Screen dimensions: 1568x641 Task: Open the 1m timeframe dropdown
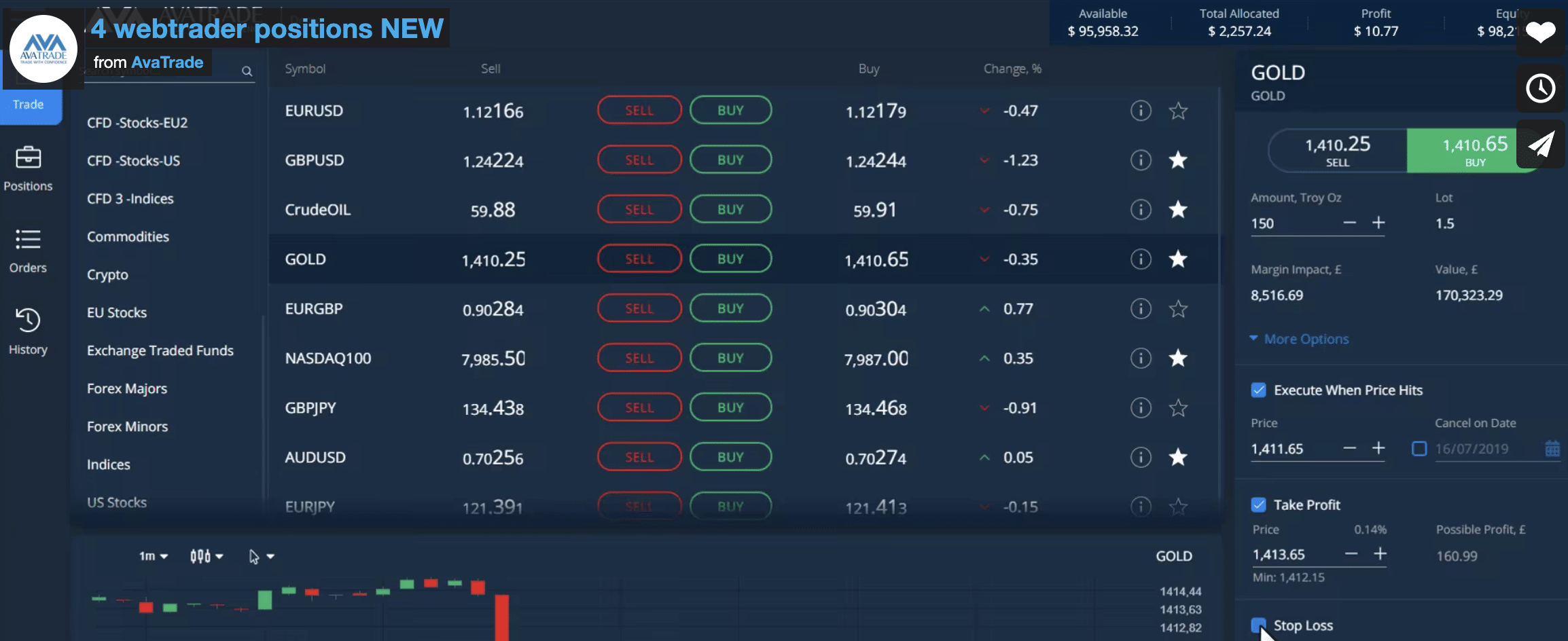coord(154,556)
